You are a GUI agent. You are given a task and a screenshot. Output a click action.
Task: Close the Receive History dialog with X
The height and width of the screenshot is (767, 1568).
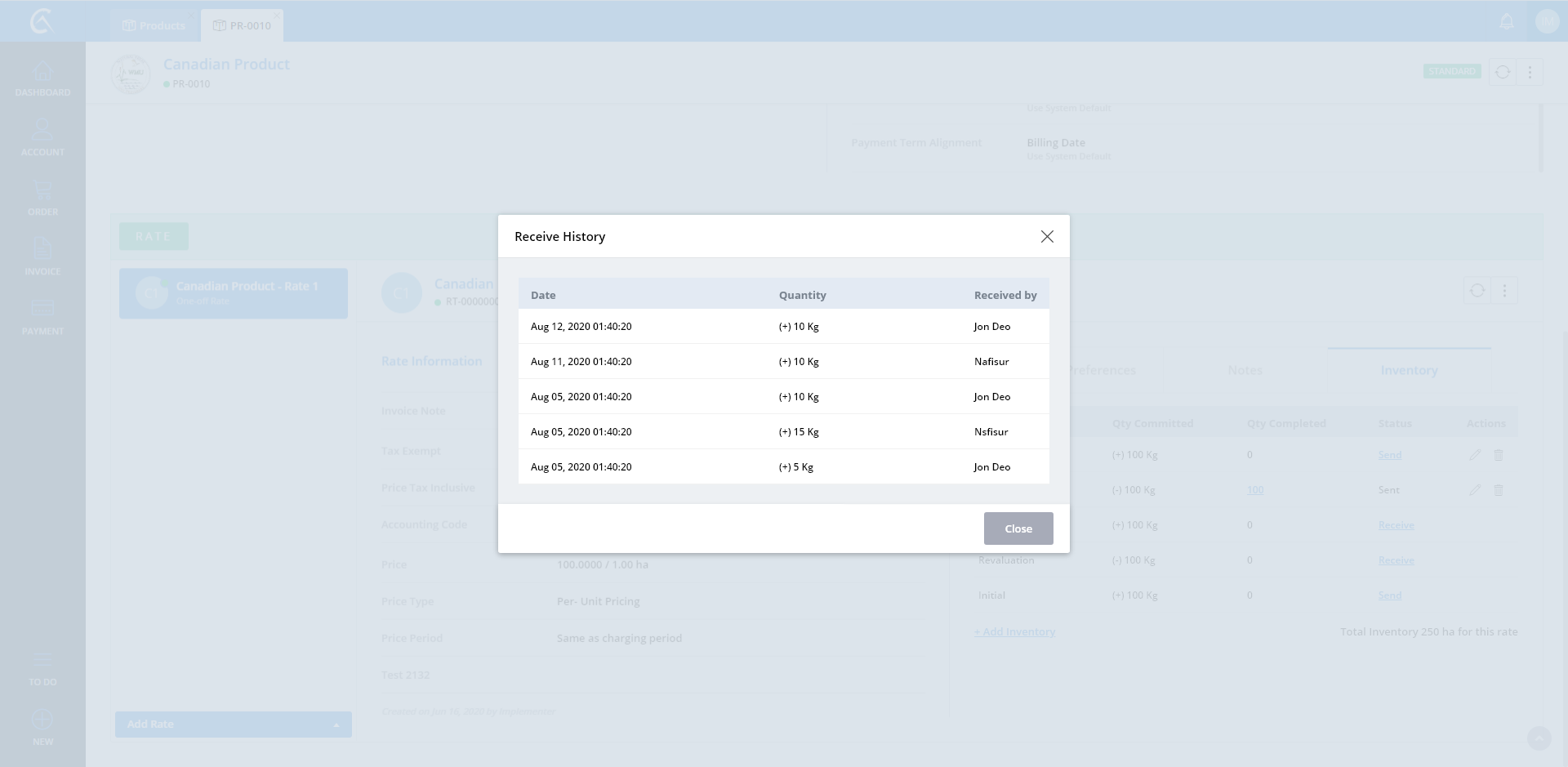[x=1047, y=236]
